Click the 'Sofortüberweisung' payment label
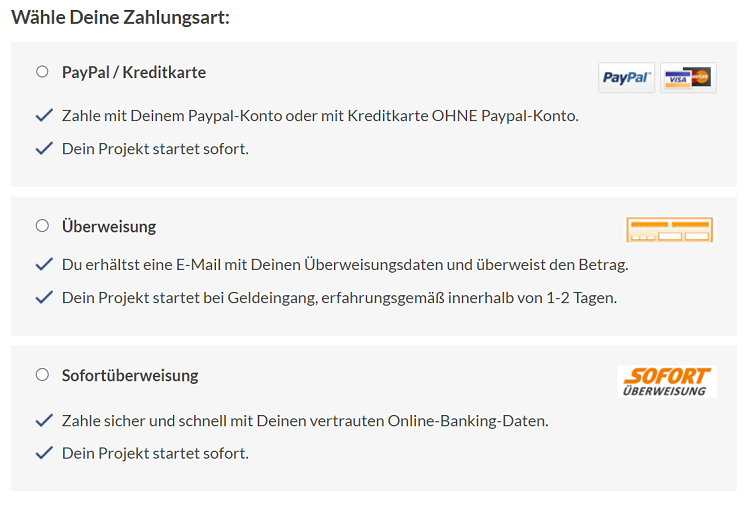The image size is (750, 507). coord(130,375)
